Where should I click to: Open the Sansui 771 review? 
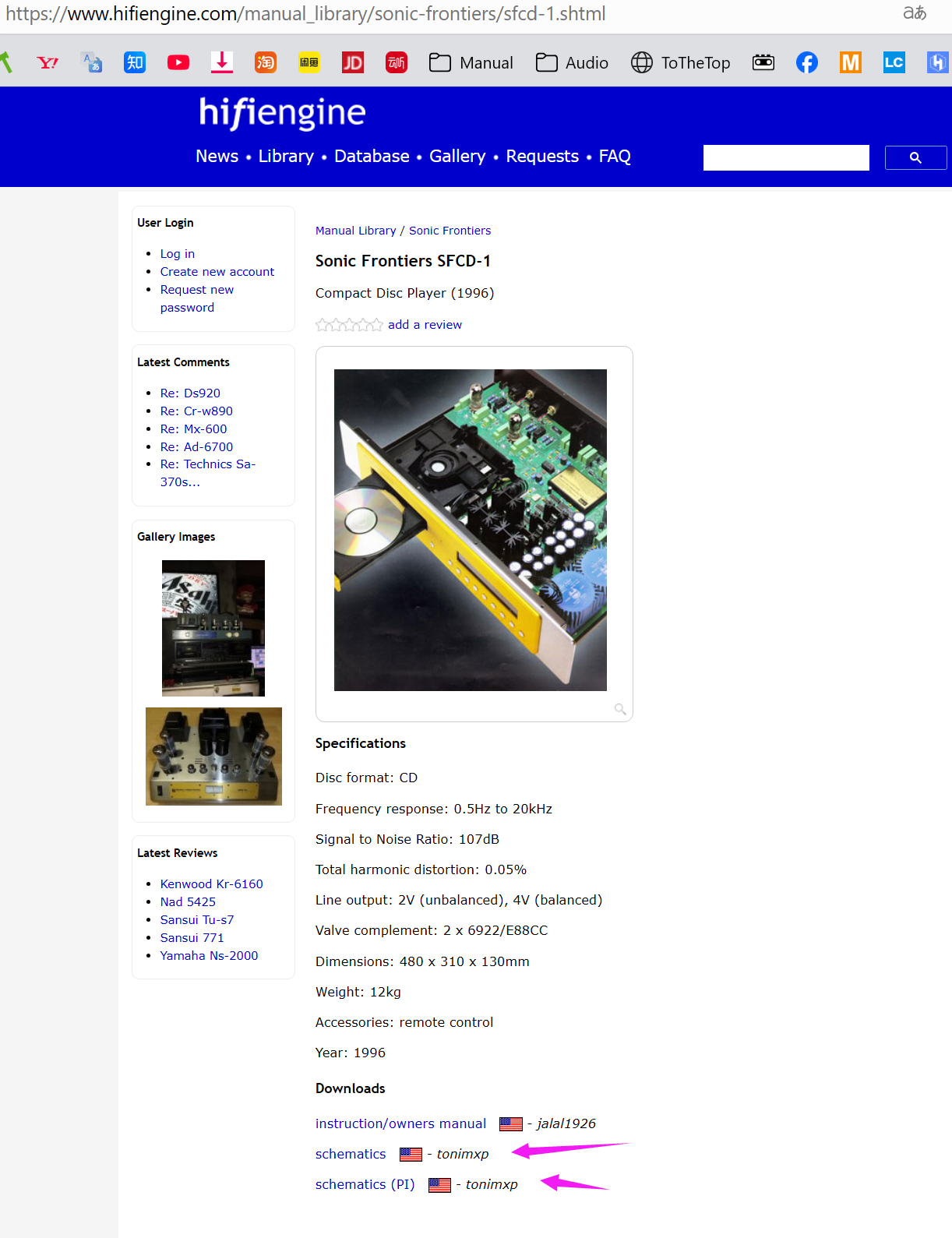192,938
